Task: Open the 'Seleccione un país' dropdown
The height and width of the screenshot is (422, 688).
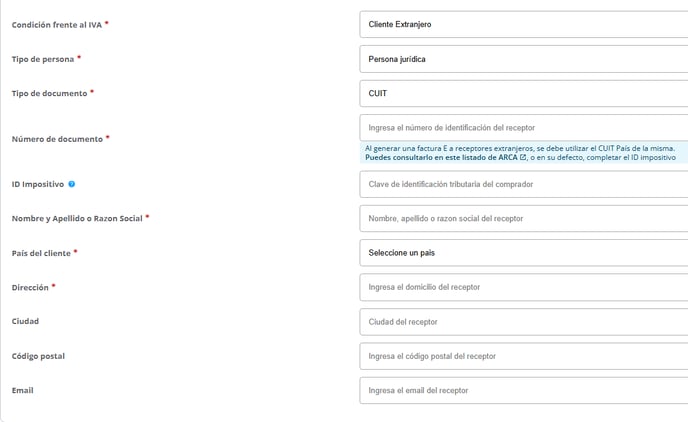Action: (522, 253)
